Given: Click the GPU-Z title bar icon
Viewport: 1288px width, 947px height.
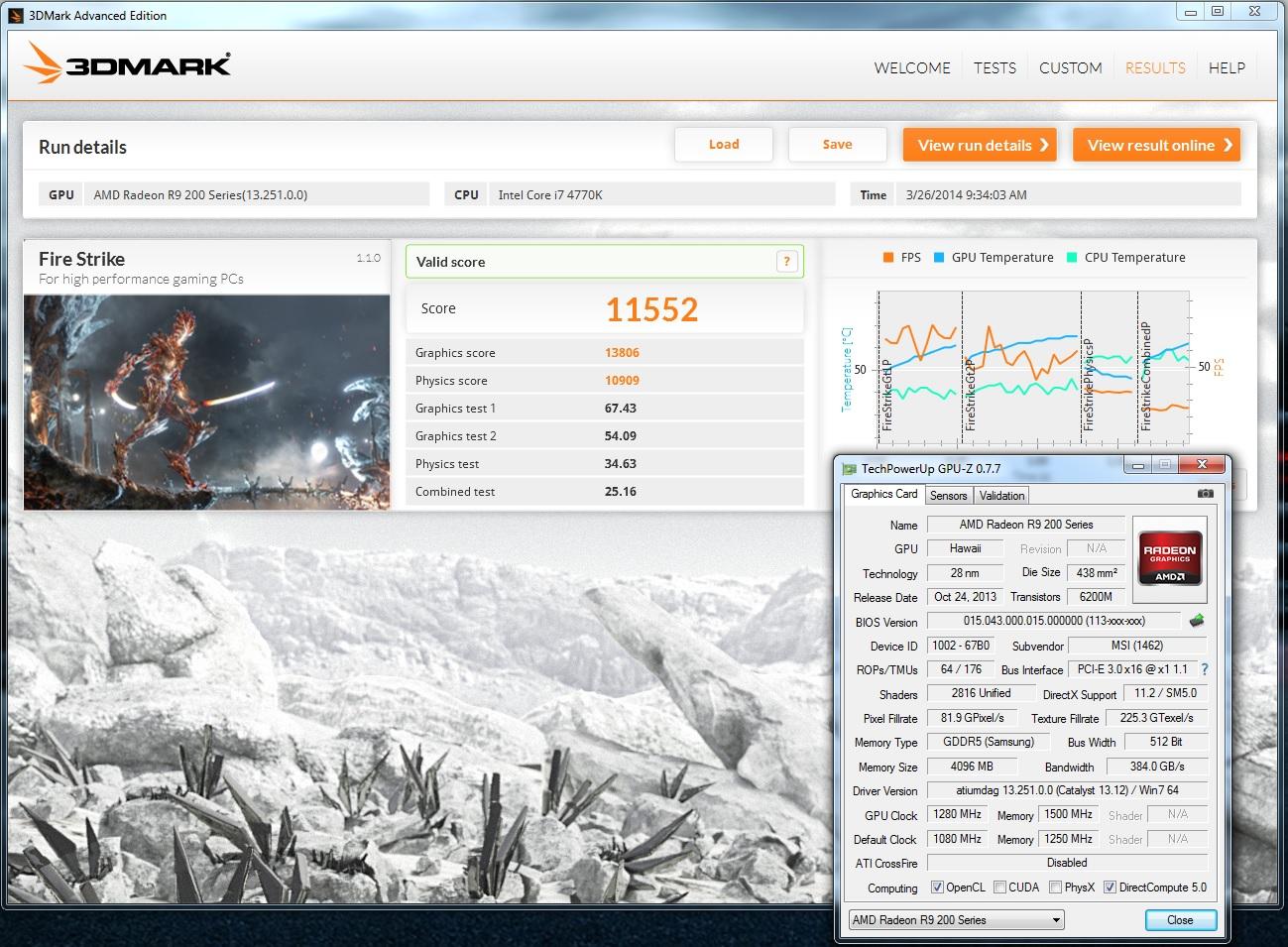Looking at the screenshot, I should [848, 469].
